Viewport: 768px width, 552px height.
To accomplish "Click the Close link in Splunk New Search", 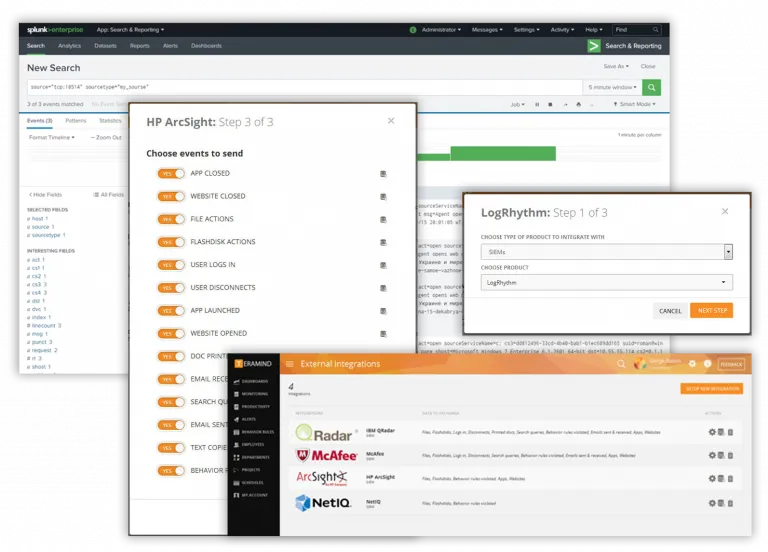I will (648, 66).
